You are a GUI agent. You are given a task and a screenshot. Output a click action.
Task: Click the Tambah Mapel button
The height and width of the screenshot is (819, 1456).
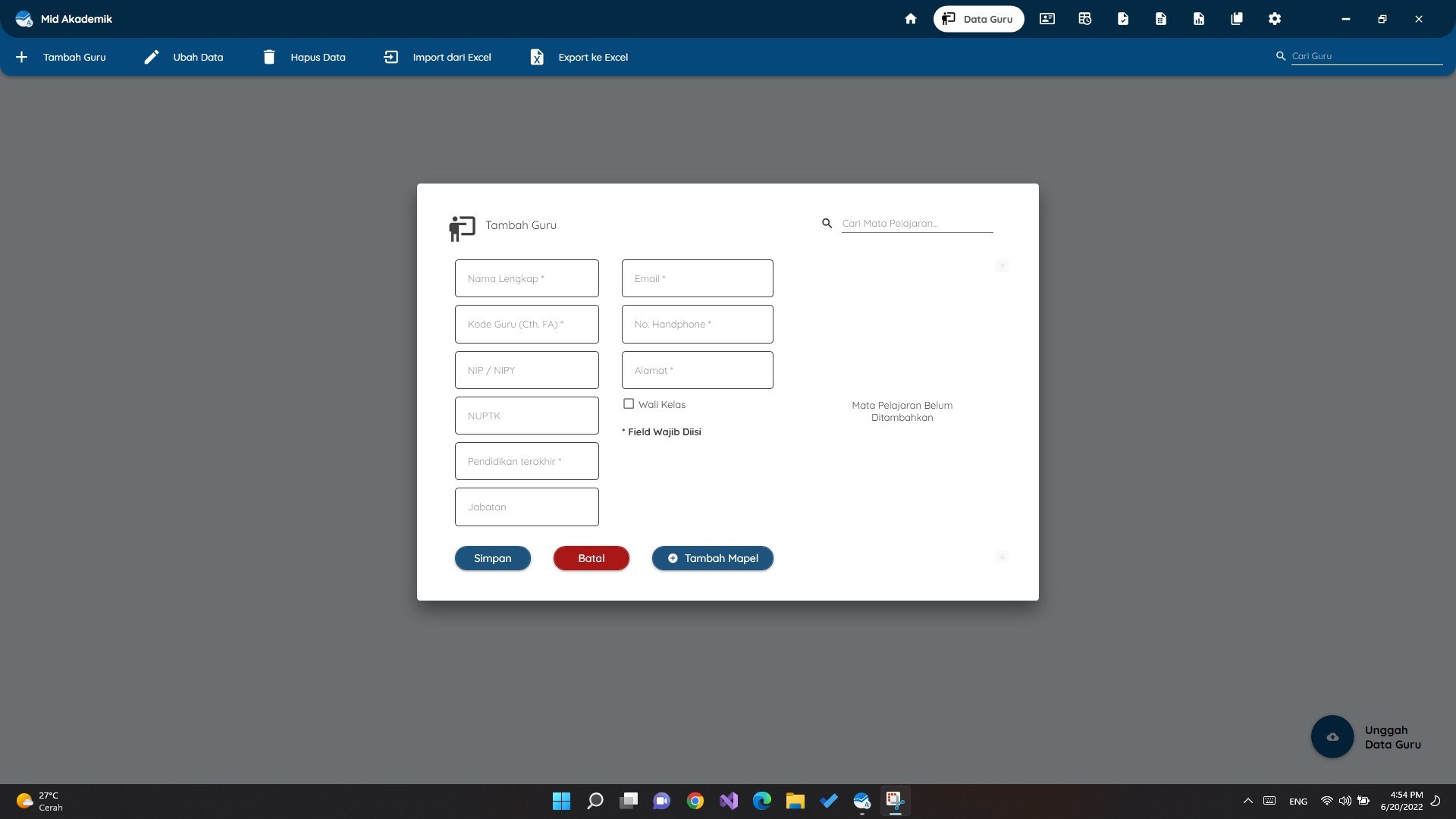tap(712, 558)
